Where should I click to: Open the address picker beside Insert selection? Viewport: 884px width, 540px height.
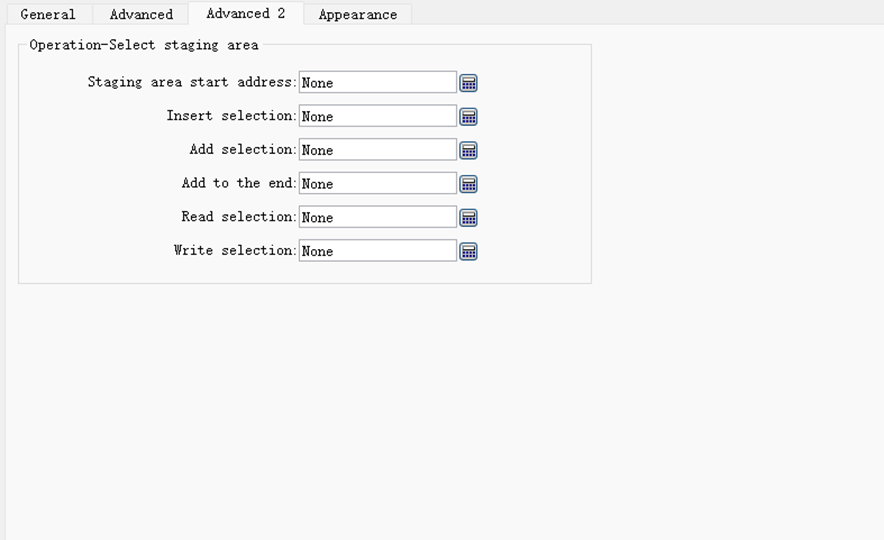(x=468, y=117)
